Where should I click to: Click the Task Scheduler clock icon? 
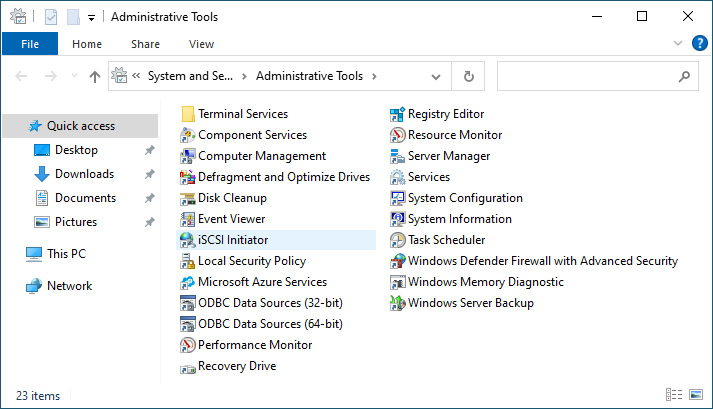click(x=397, y=240)
